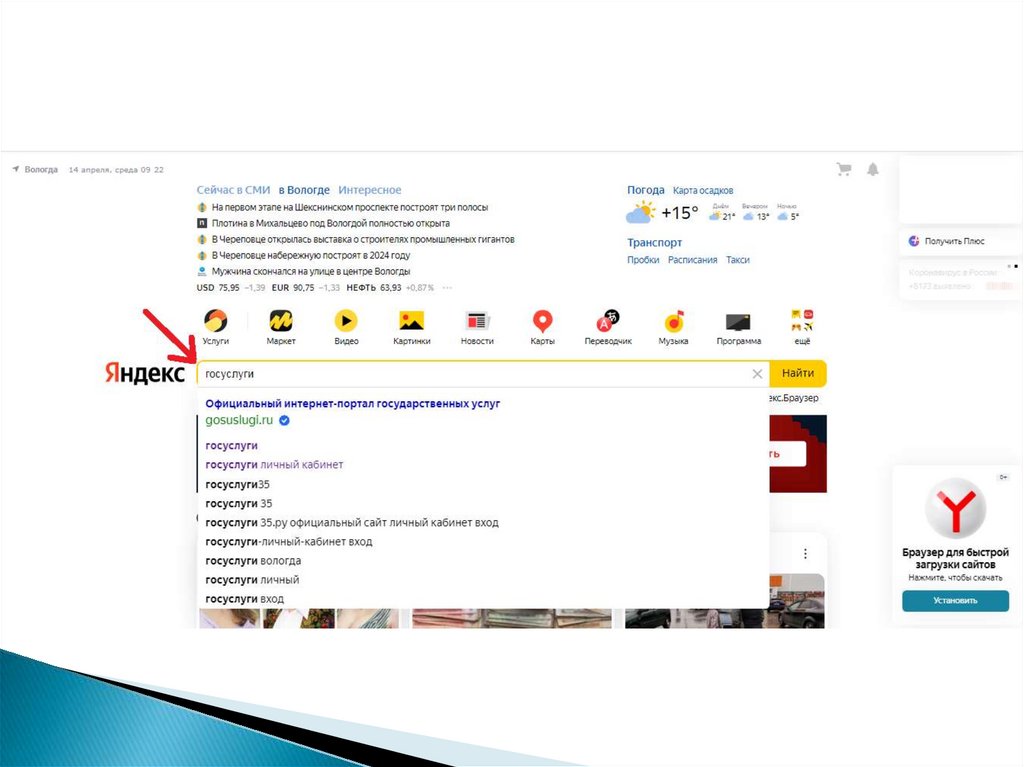Open the Пробки link
The image size is (1024, 767).
(x=643, y=260)
